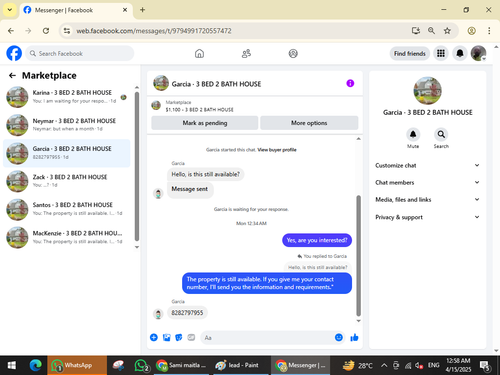Open account profile picture menu
The image size is (500, 375).
pos(478,53)
